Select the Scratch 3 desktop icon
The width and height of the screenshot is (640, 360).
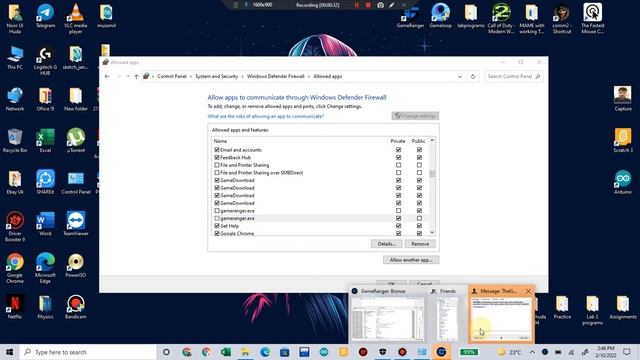click(623, 140)
